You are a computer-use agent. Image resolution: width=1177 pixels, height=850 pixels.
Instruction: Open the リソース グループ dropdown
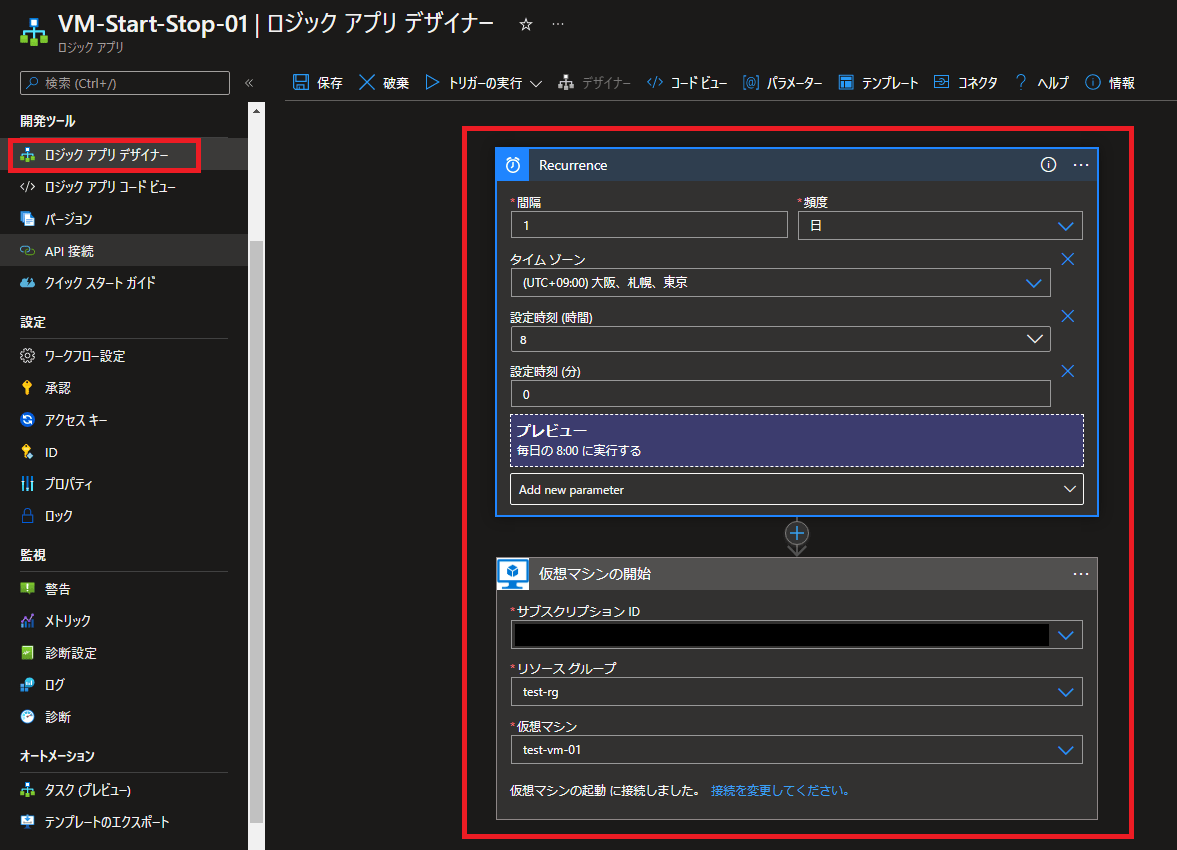(796, 692)
